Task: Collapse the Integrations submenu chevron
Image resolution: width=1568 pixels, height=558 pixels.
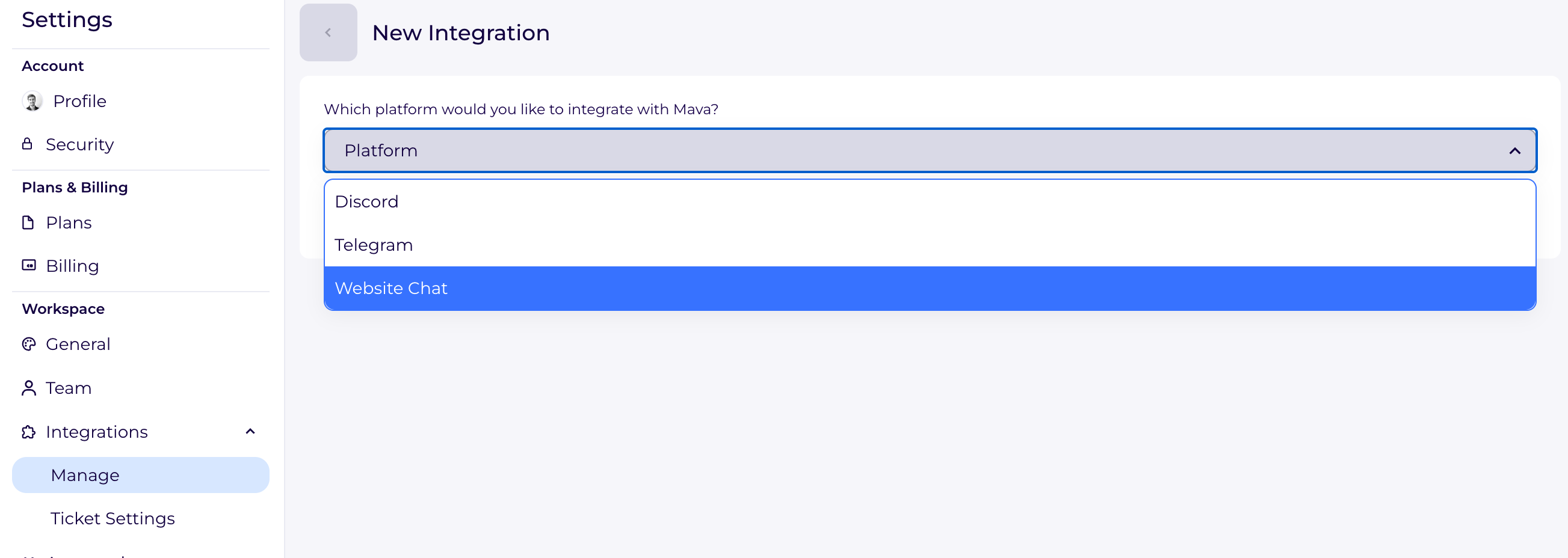Action: 250,432
